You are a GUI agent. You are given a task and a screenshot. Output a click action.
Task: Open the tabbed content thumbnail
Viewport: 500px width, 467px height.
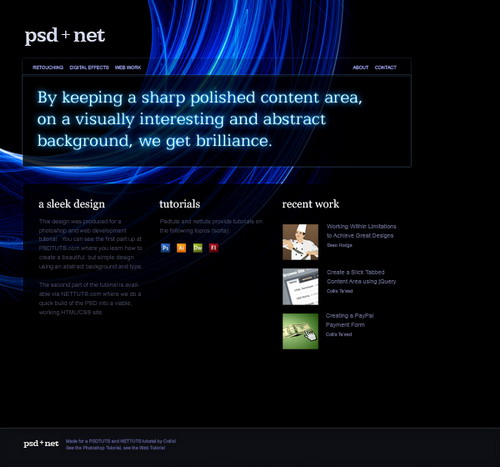tap(300, 287)
